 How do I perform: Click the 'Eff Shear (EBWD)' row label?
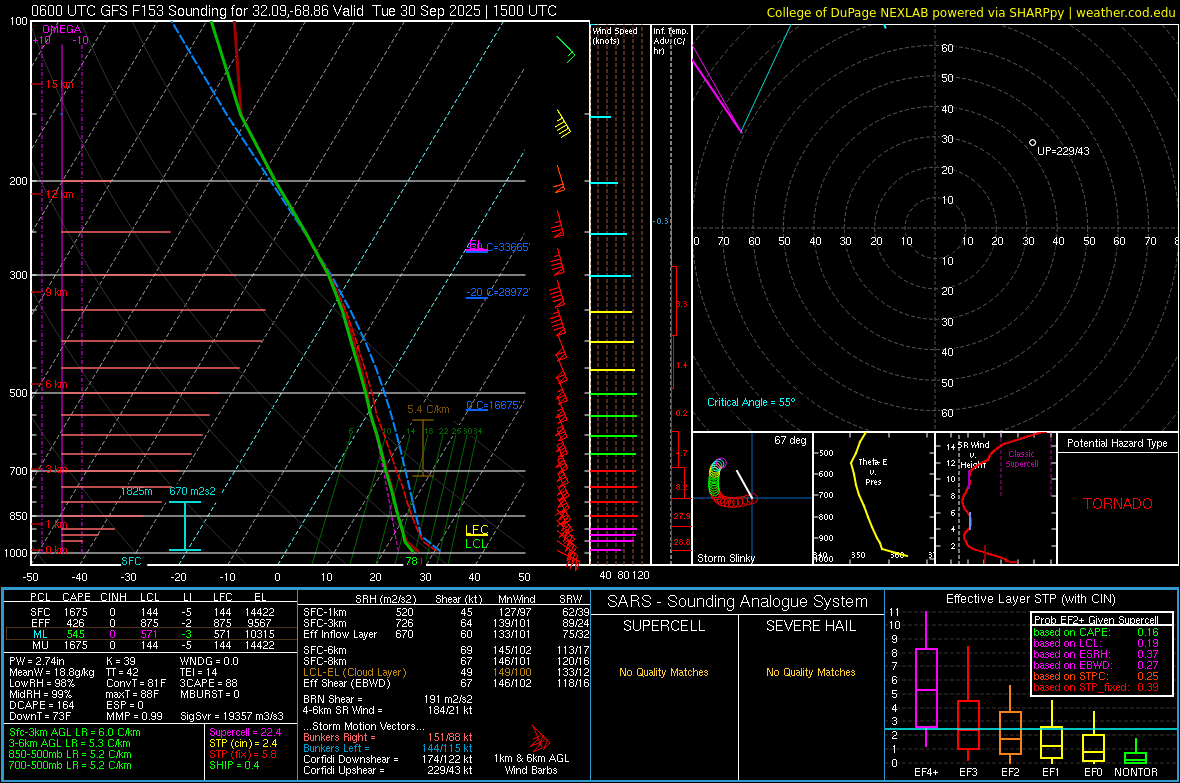(x=346, y=683)
